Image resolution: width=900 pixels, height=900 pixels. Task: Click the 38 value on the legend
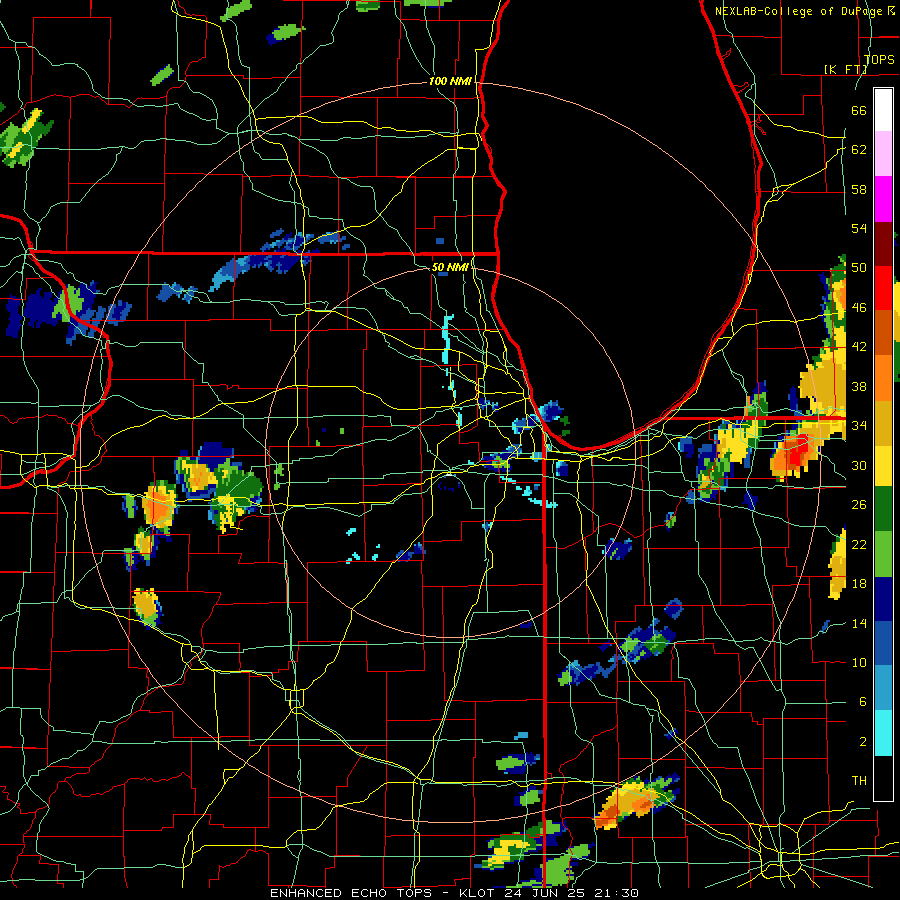pos(859,386)
